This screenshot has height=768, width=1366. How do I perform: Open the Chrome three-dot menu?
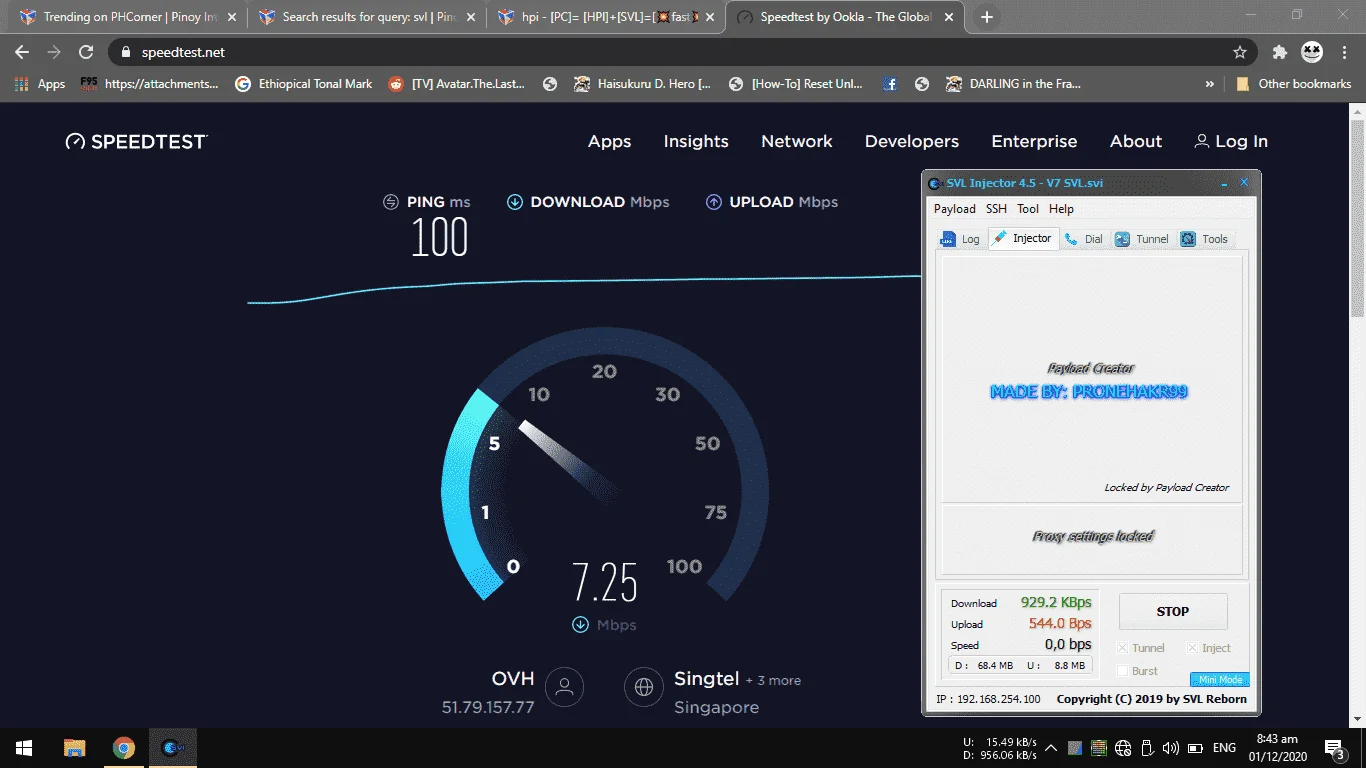tap(1347, 52)
